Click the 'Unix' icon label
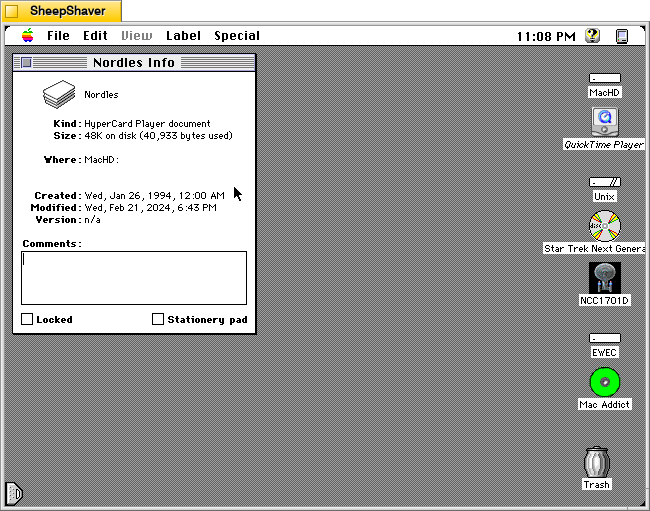 click(x=604, y=196)
